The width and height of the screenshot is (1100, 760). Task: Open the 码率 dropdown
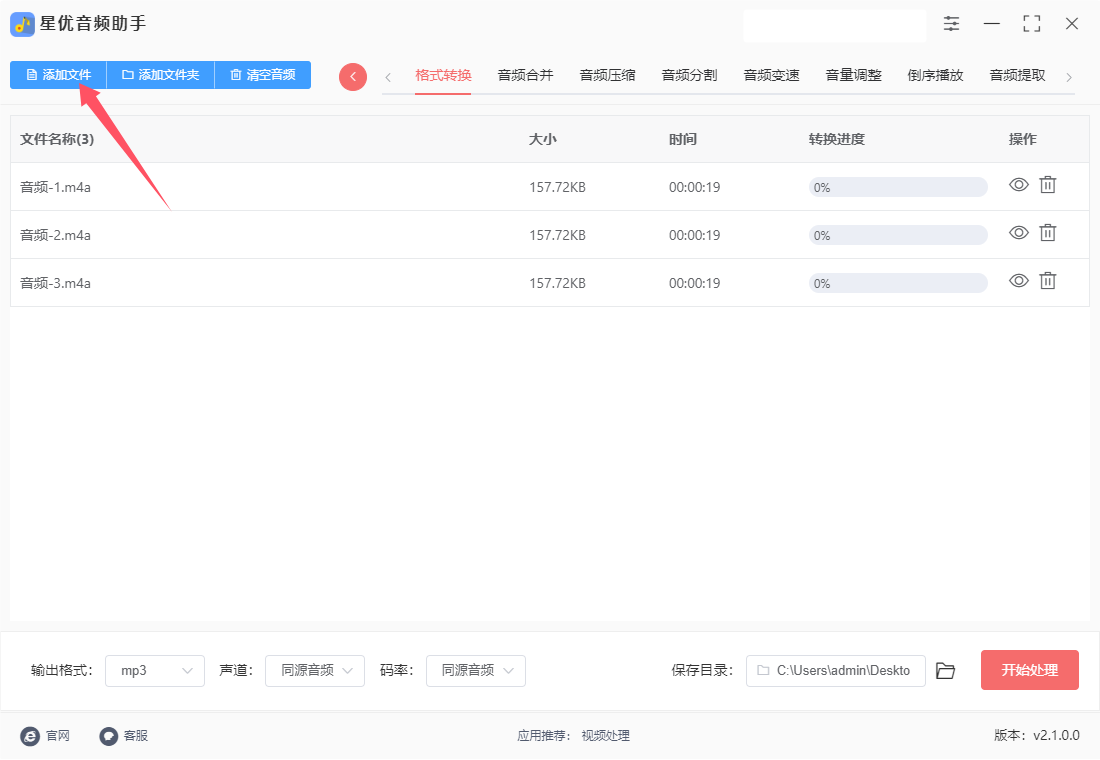pyautogui.click(x=476, y=671)
